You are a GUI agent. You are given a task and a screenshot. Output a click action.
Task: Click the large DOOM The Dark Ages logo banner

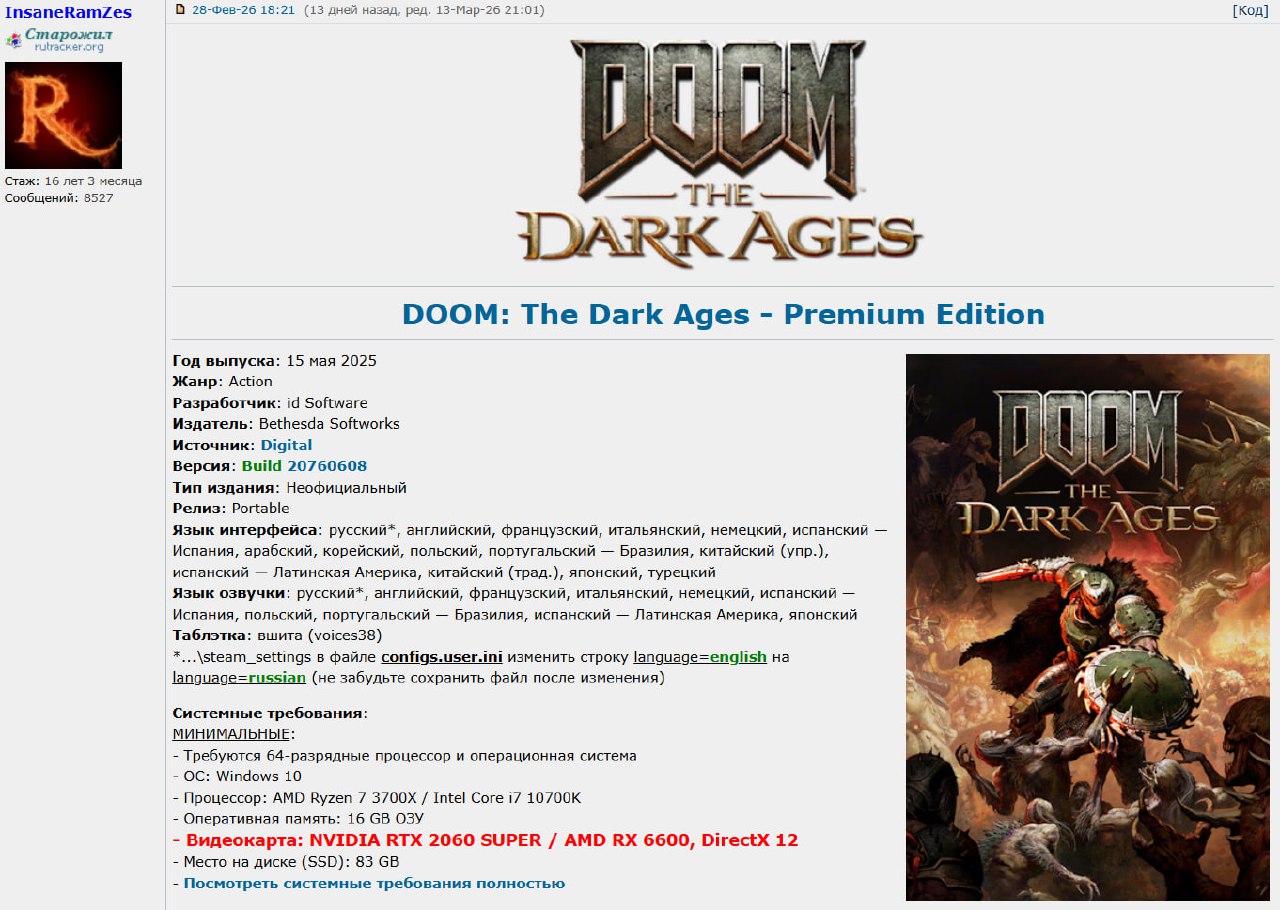[720, 152]
